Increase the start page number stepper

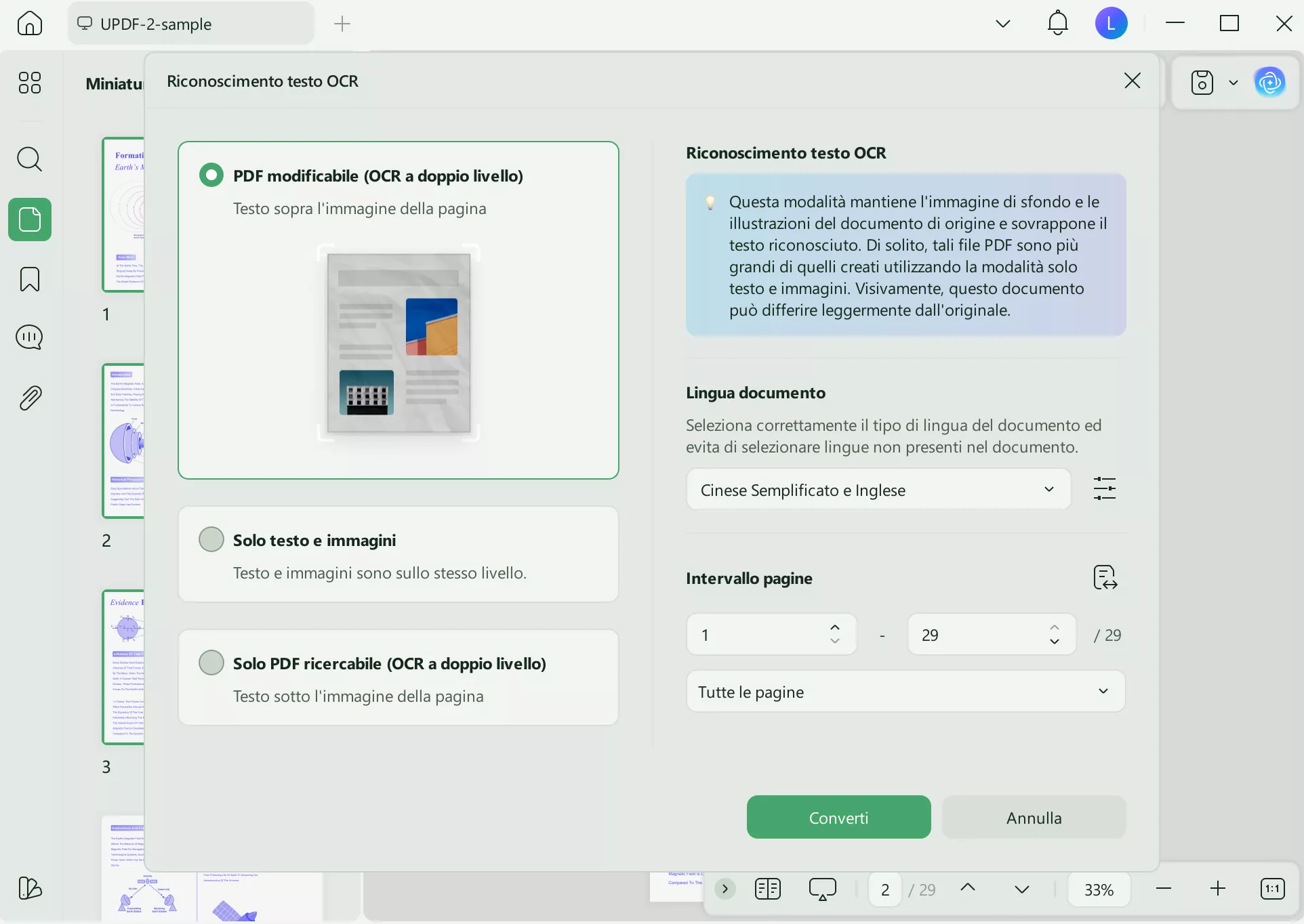coord(835,627)
